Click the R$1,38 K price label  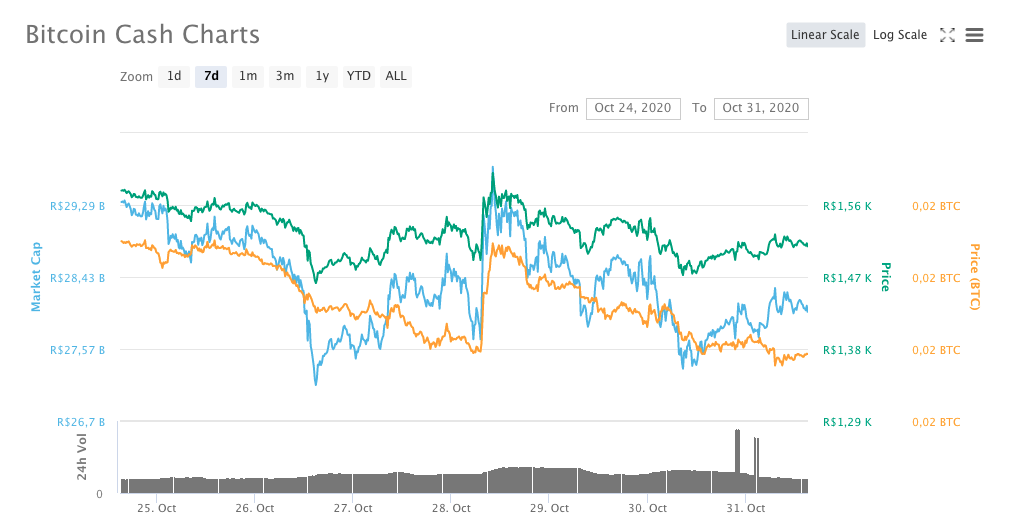point(847,351)
